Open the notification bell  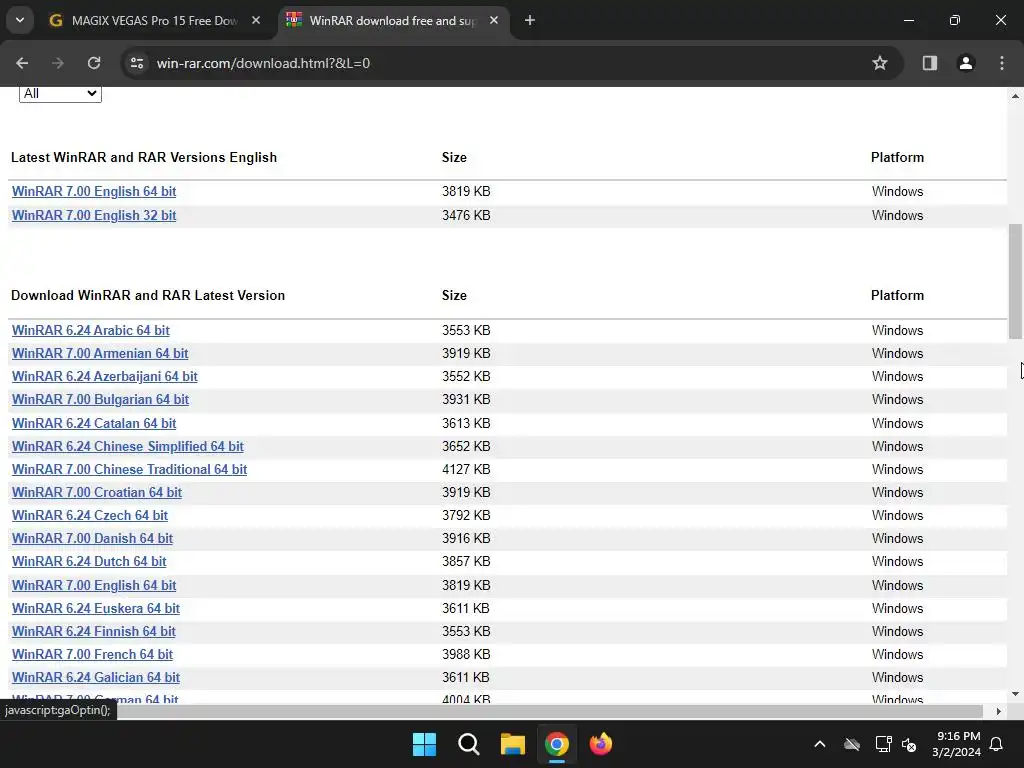pos(997,744)
